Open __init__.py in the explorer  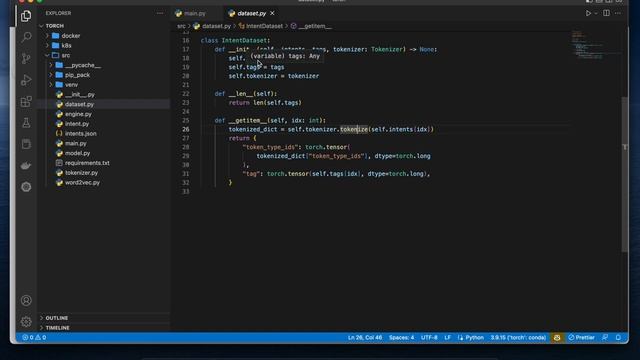[x=80, y=95]
